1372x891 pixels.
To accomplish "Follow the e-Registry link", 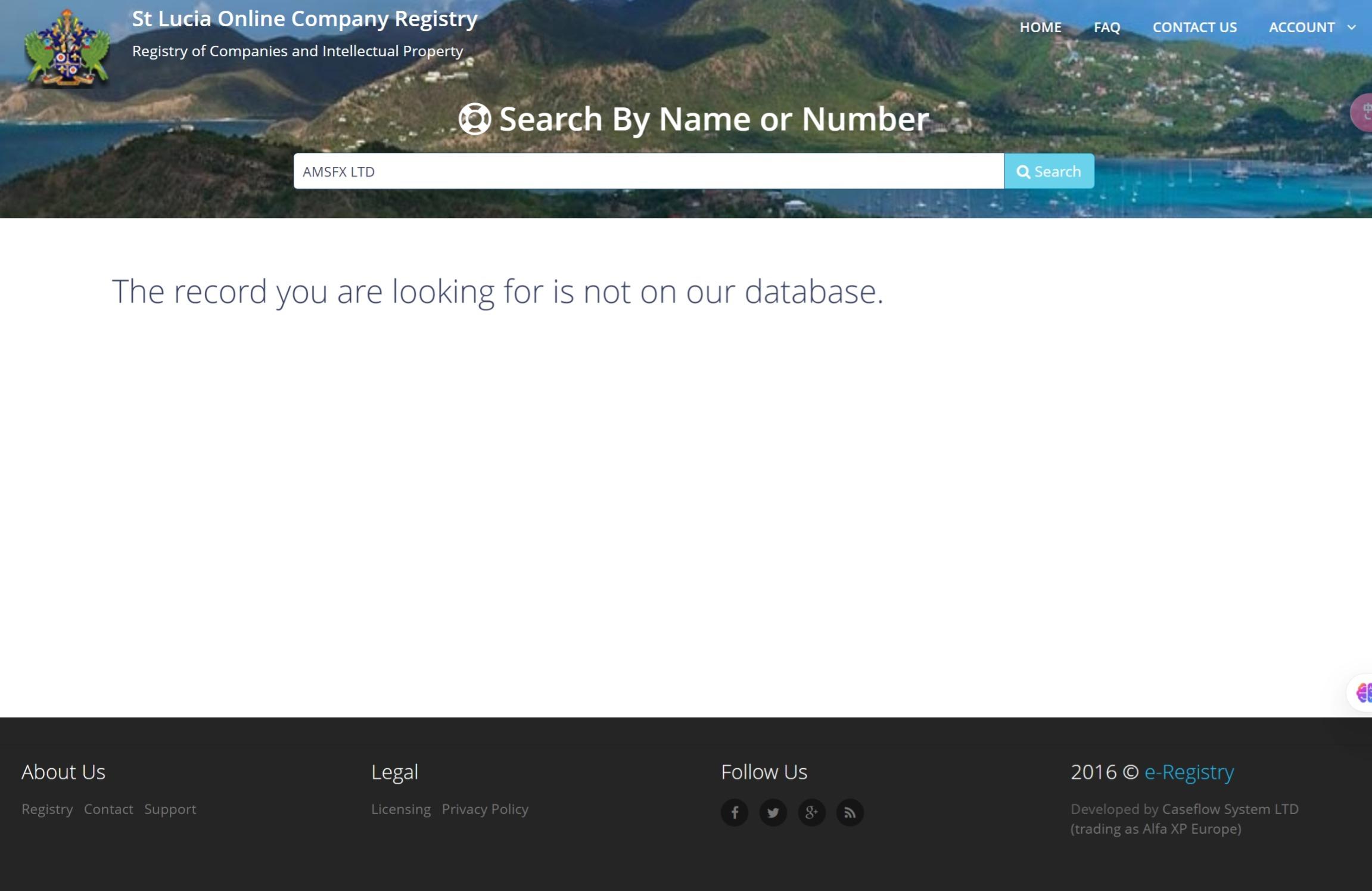I will [x=1189, y=772].
